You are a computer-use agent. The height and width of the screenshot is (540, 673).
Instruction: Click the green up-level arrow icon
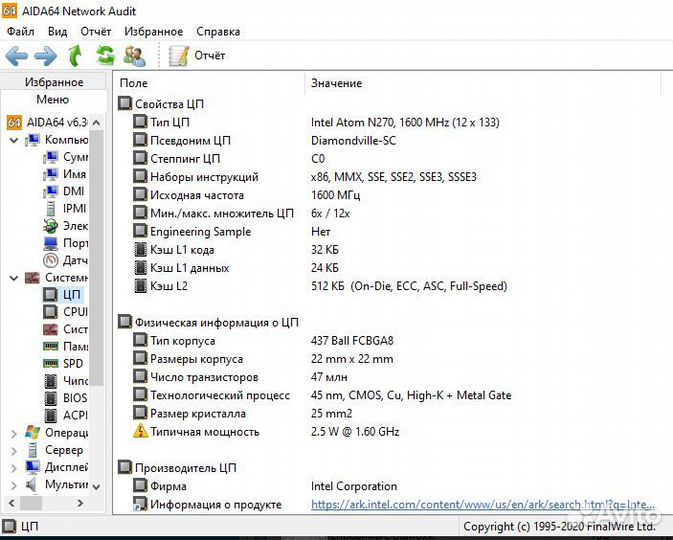click(x=76, y=56)
